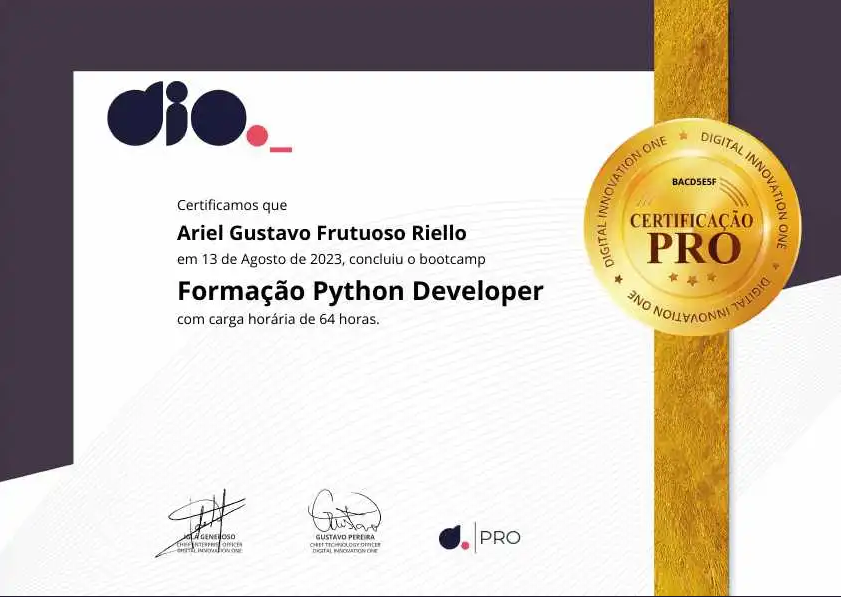
Task: Click the 'CHIEF TECHNOLOGY OFFICER' caption
Action: click(x=345, y=544)
